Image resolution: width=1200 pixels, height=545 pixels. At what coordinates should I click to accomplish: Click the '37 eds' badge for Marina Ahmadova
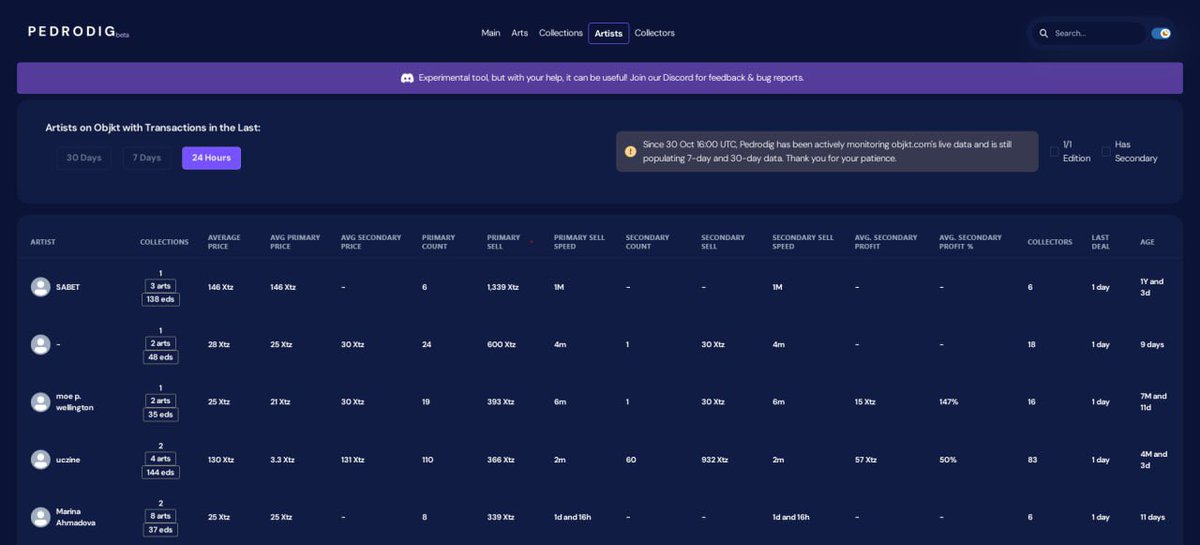pos(160,530)
